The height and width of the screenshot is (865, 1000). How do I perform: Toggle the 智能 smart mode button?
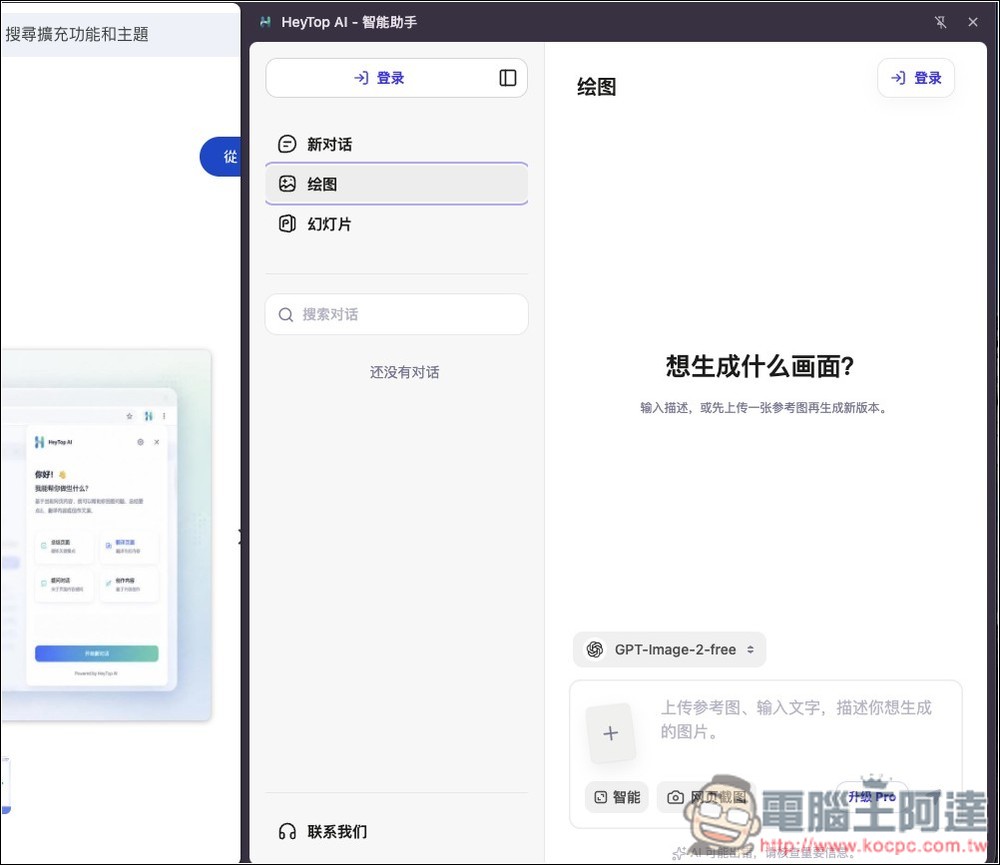[x=617, y=797]
